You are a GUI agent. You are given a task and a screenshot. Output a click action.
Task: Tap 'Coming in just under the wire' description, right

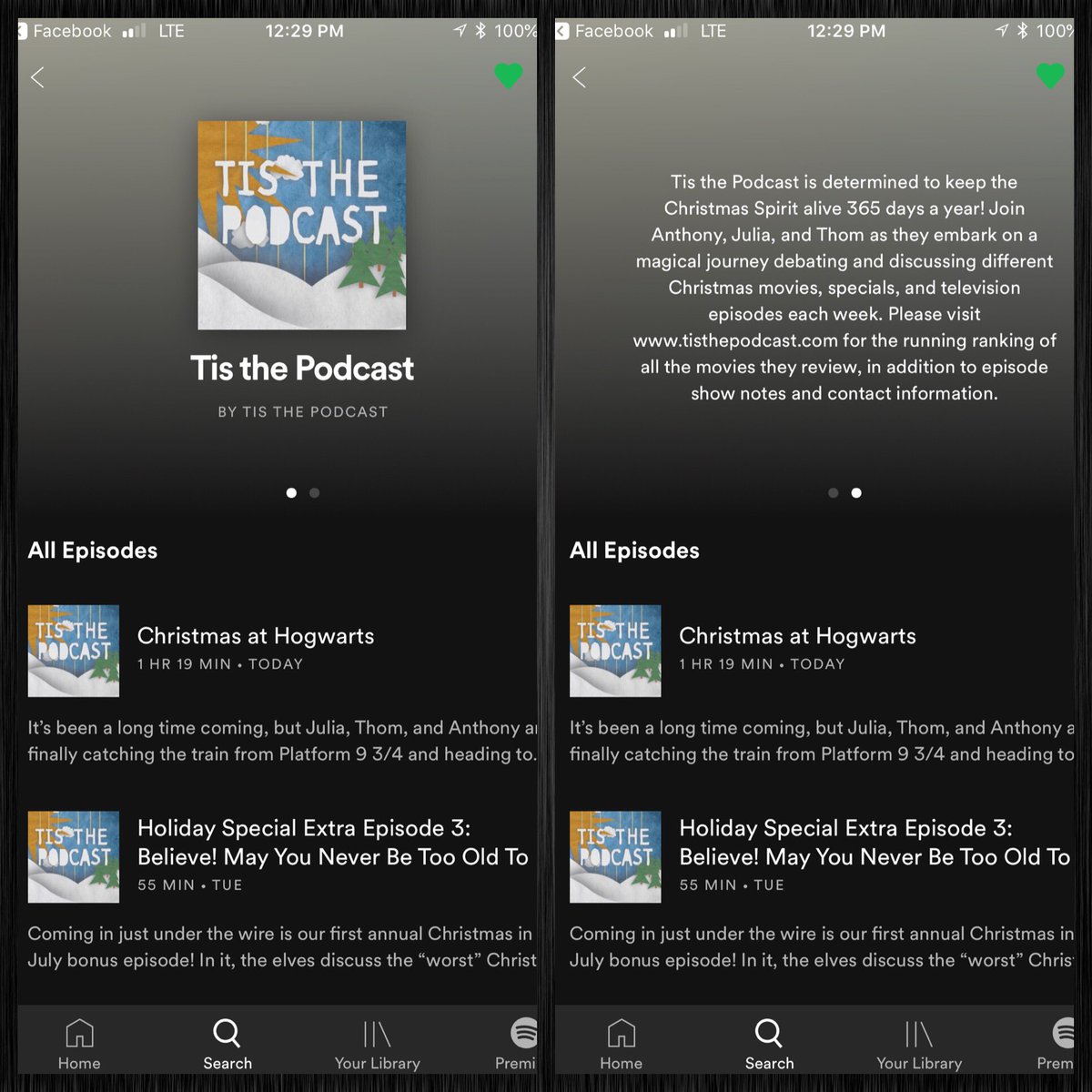click(x=823, y=946)
